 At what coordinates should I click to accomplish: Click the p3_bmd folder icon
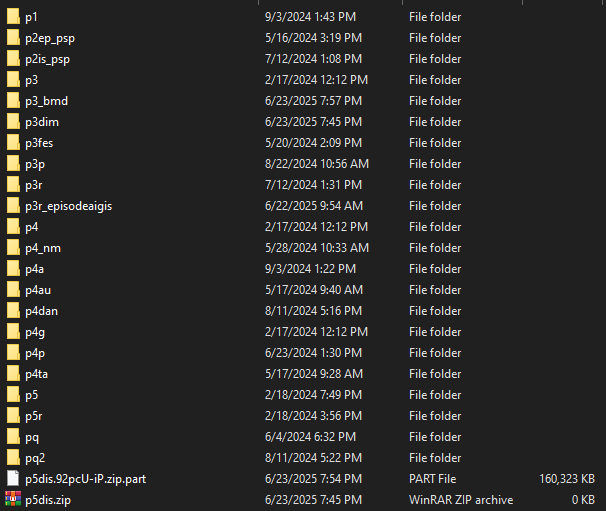(x=13, y=101)
